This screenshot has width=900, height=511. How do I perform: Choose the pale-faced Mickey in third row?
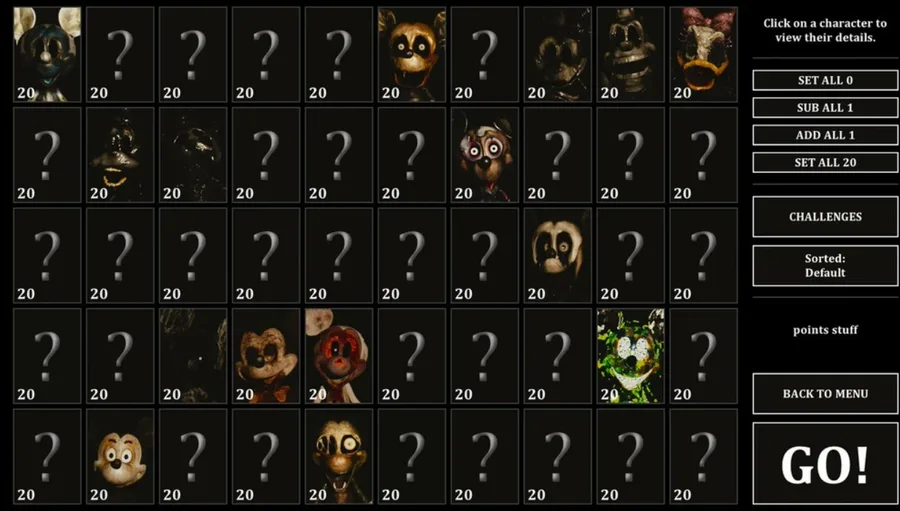pos(557,256)
